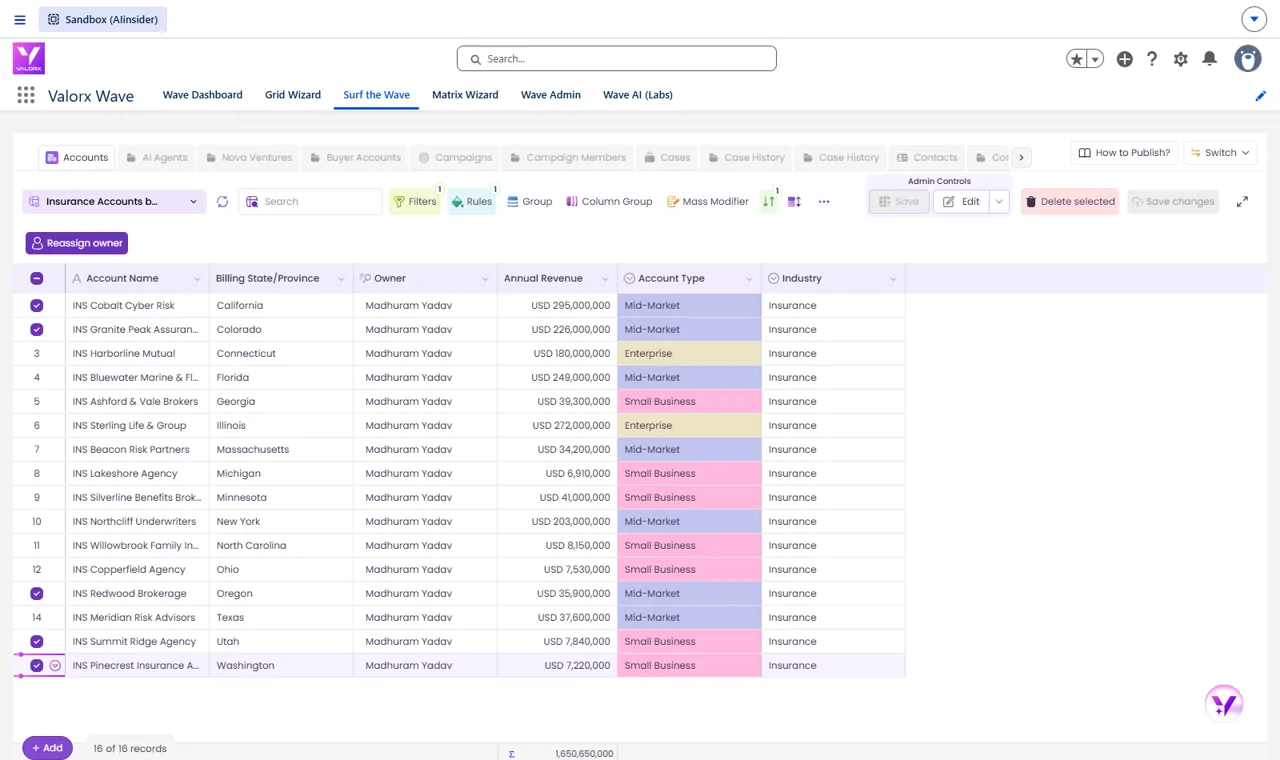Click Enterprise type cell for INS Harborline
This screenshot has height=760, width=1280.
tap(689, 353)
